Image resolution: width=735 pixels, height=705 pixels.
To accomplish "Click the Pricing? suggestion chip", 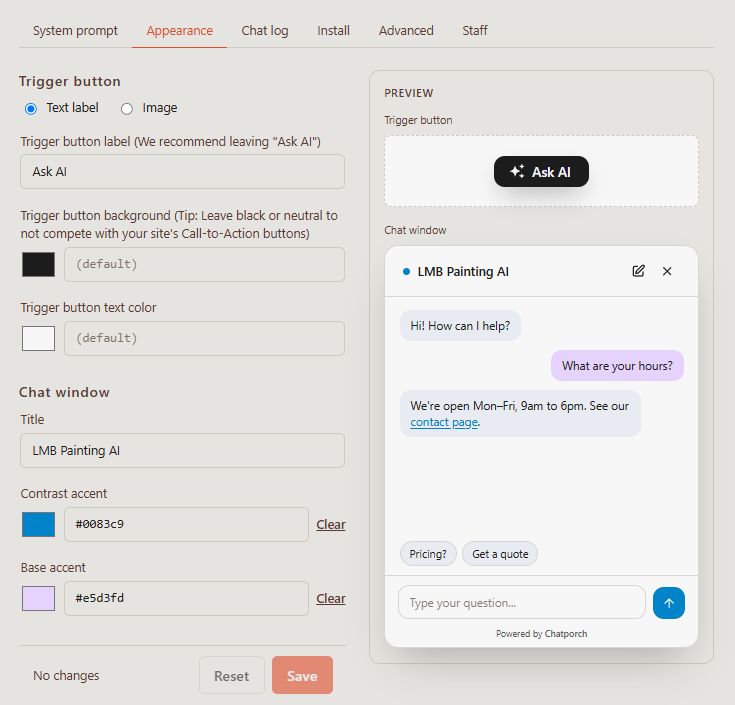I will click(x=428, y=554).
